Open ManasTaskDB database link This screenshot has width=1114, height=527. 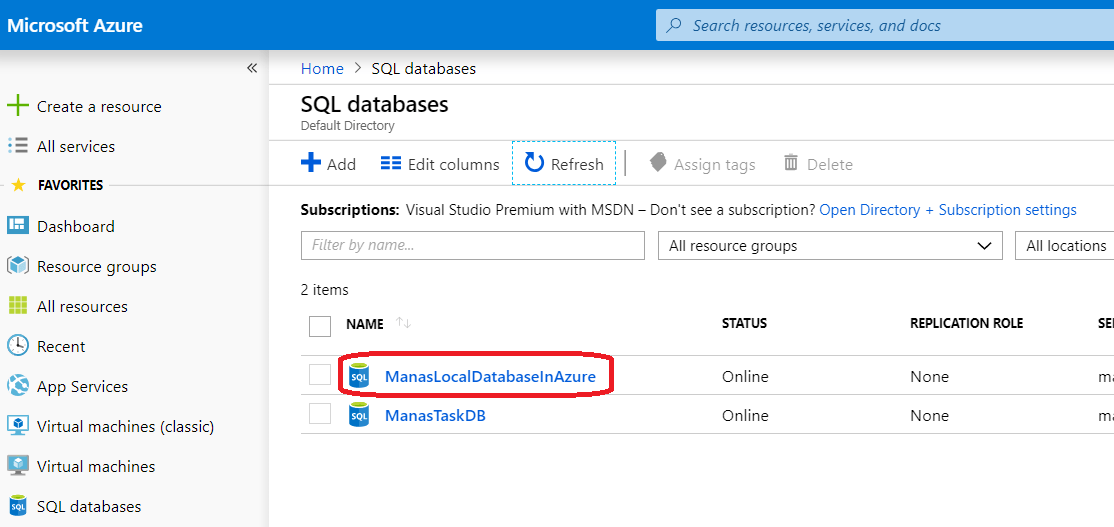pos(436,415)
